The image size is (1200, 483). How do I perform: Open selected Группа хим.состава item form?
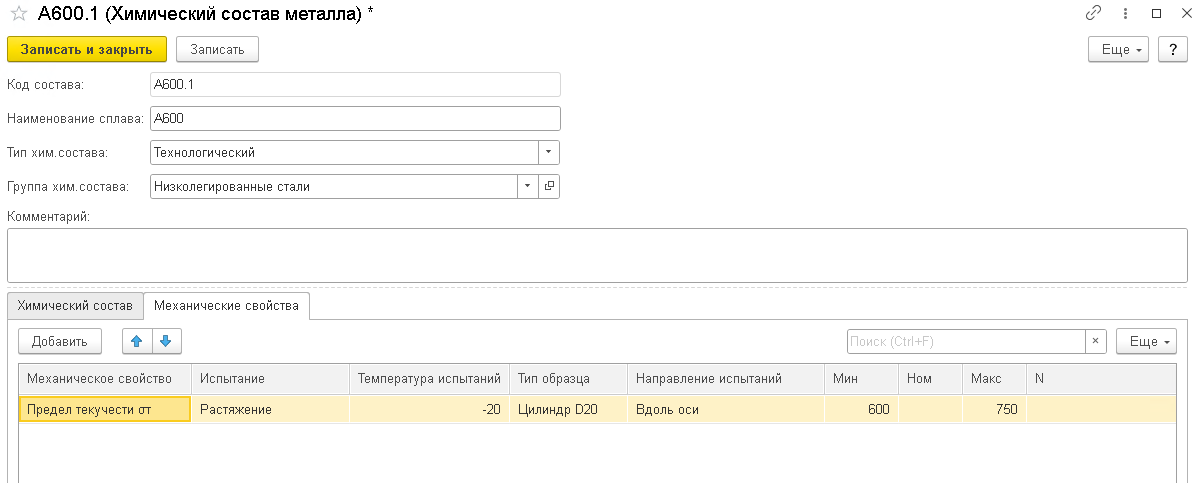coord(549,186)
